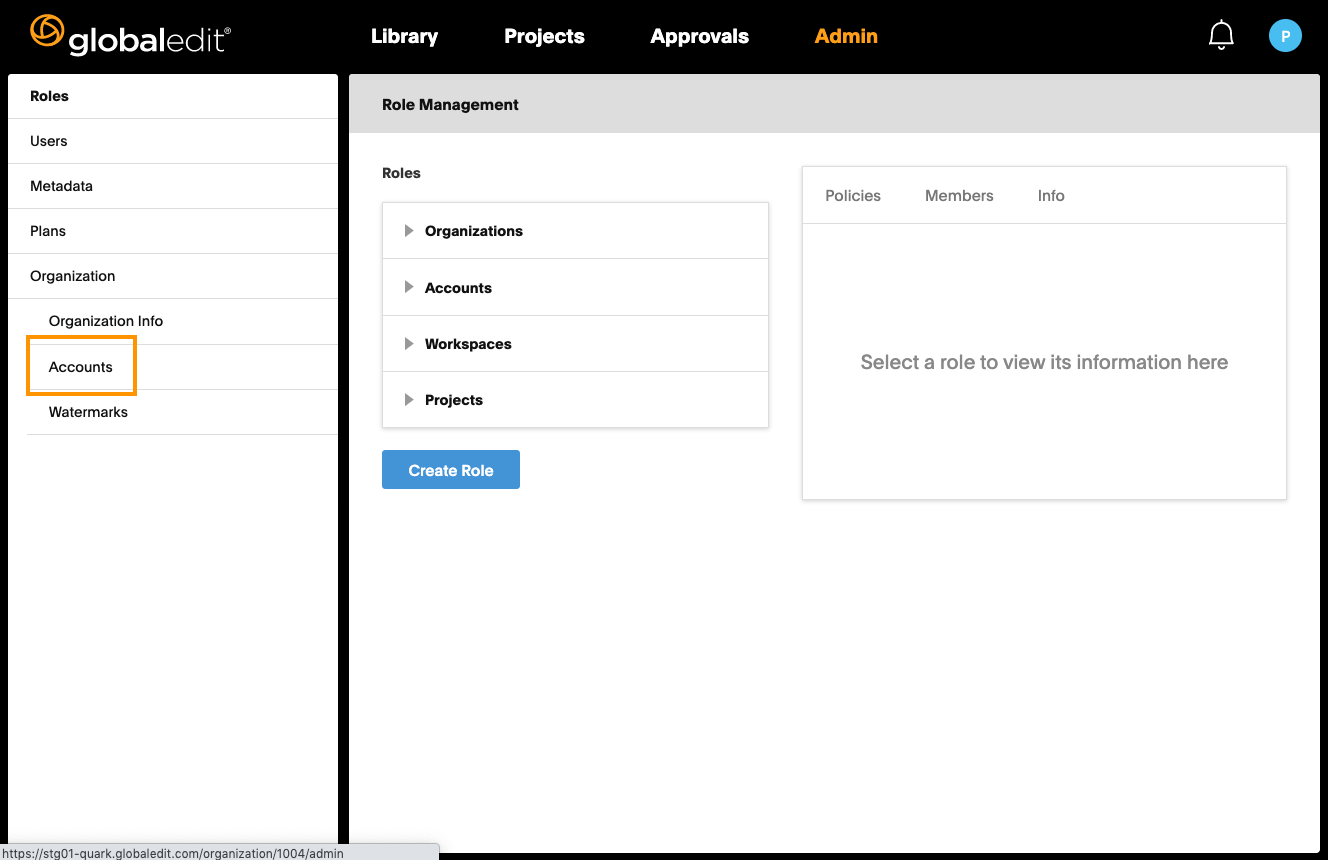Image resolution: width=1328 pixels, height=860 pixels.
Task: Open Metadata in the sidebar
Action: (x=173, y=186)
